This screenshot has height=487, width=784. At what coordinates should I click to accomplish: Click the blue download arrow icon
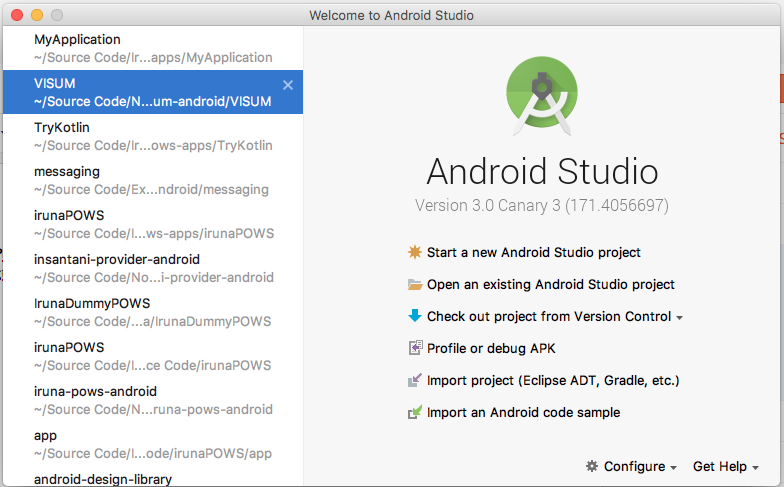pos(415,316)
